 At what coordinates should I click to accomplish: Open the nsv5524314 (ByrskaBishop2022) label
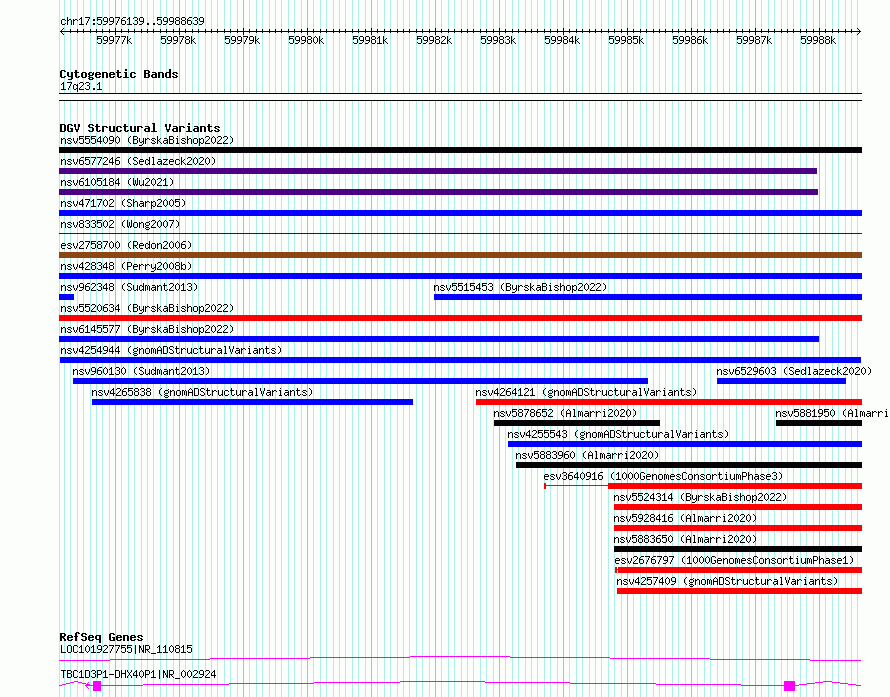[x=700, y=497]
